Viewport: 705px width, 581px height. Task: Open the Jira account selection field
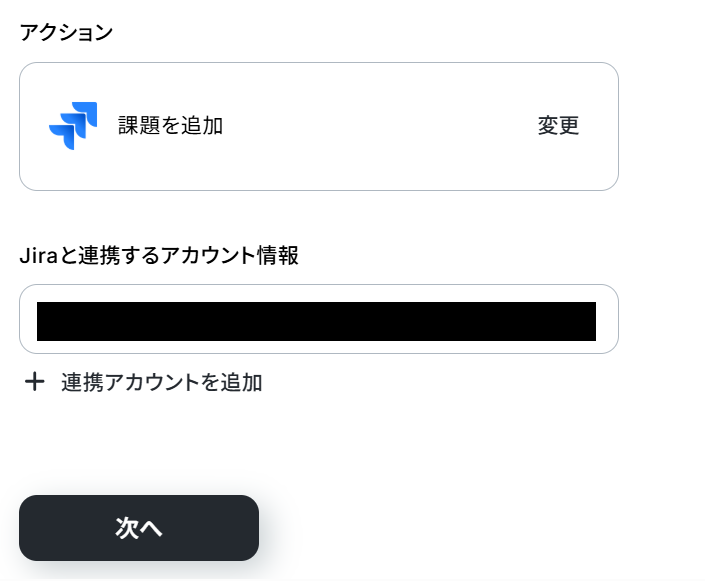click(319, 319)
